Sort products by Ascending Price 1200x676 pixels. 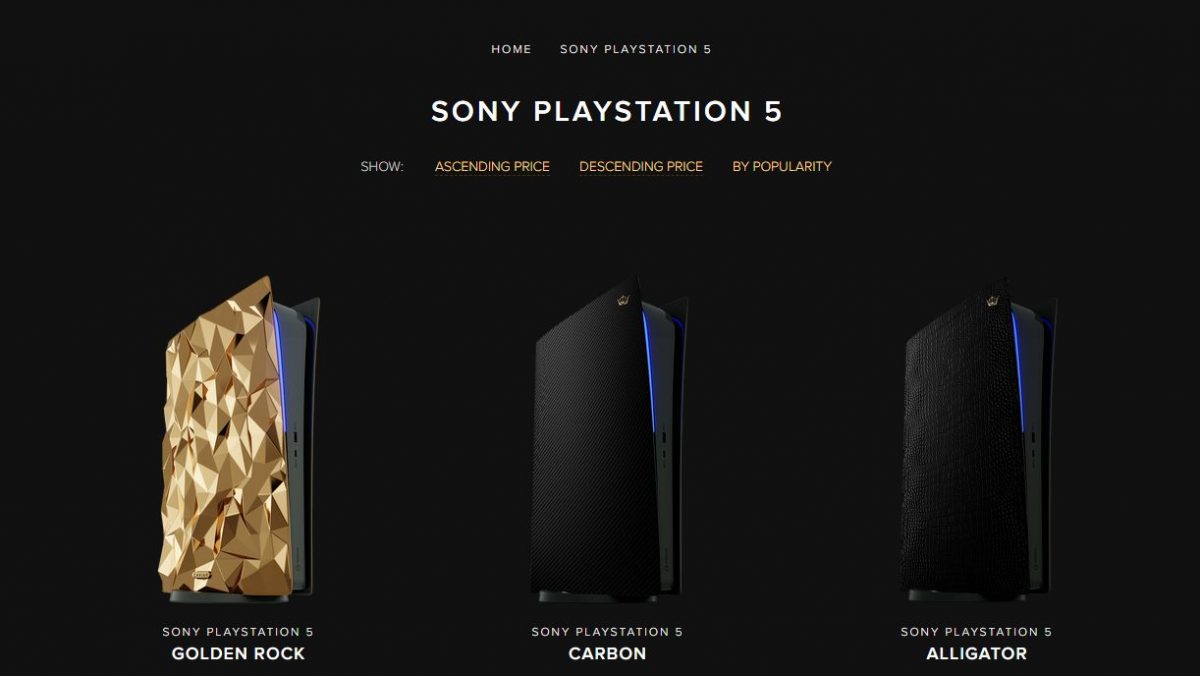[492, 166]
